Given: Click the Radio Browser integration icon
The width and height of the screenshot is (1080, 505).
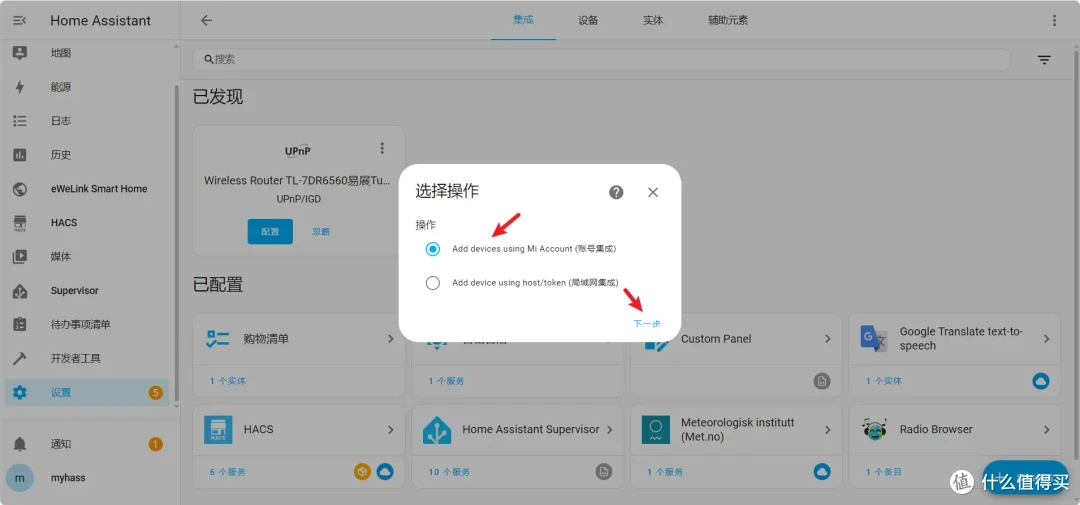Looking at the screenshot, I should 875,429.
